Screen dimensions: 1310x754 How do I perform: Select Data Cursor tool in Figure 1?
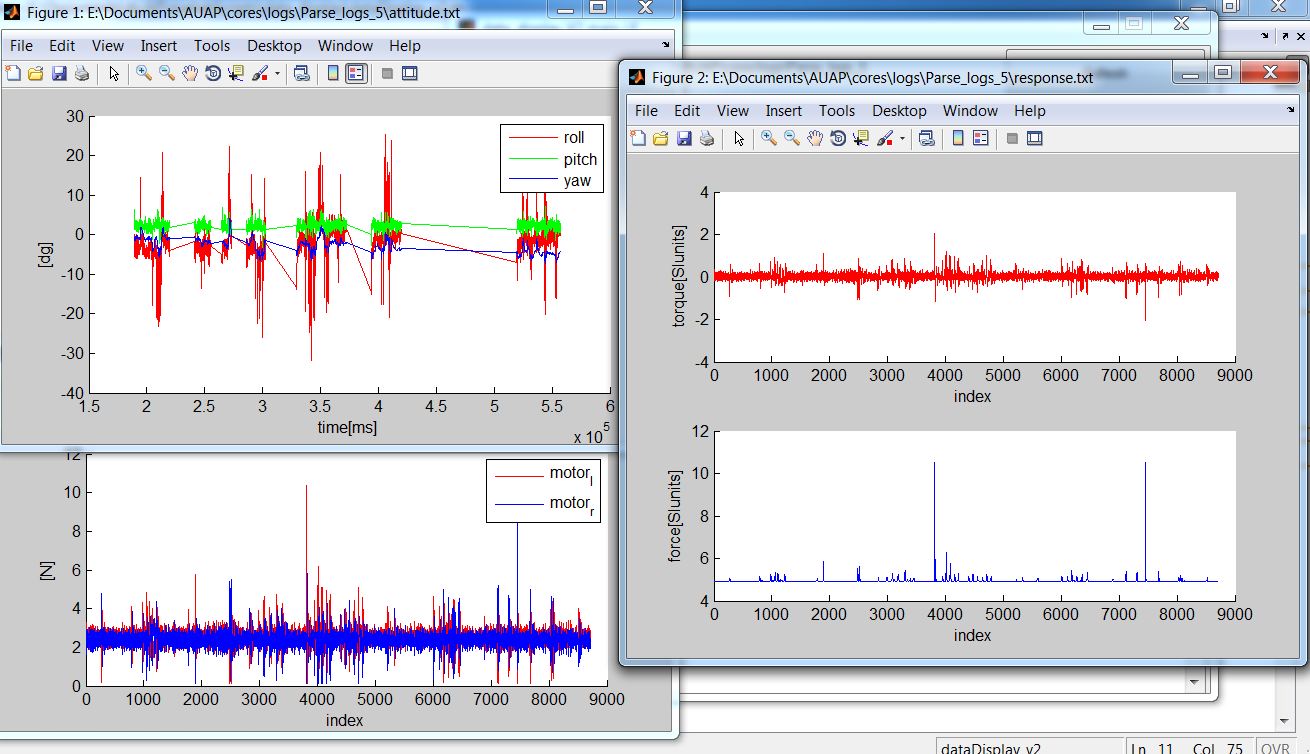click(236, 73)
